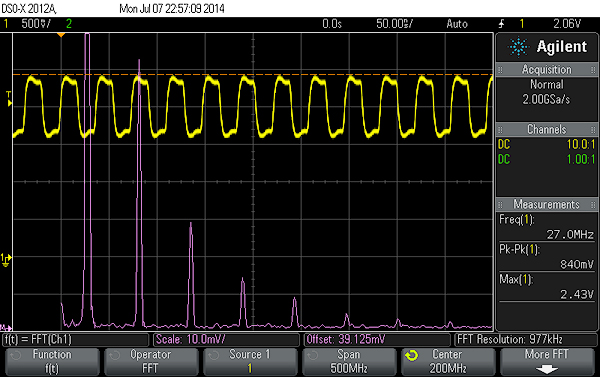Click the Center 200MHz softkey

tap(448, 362)
